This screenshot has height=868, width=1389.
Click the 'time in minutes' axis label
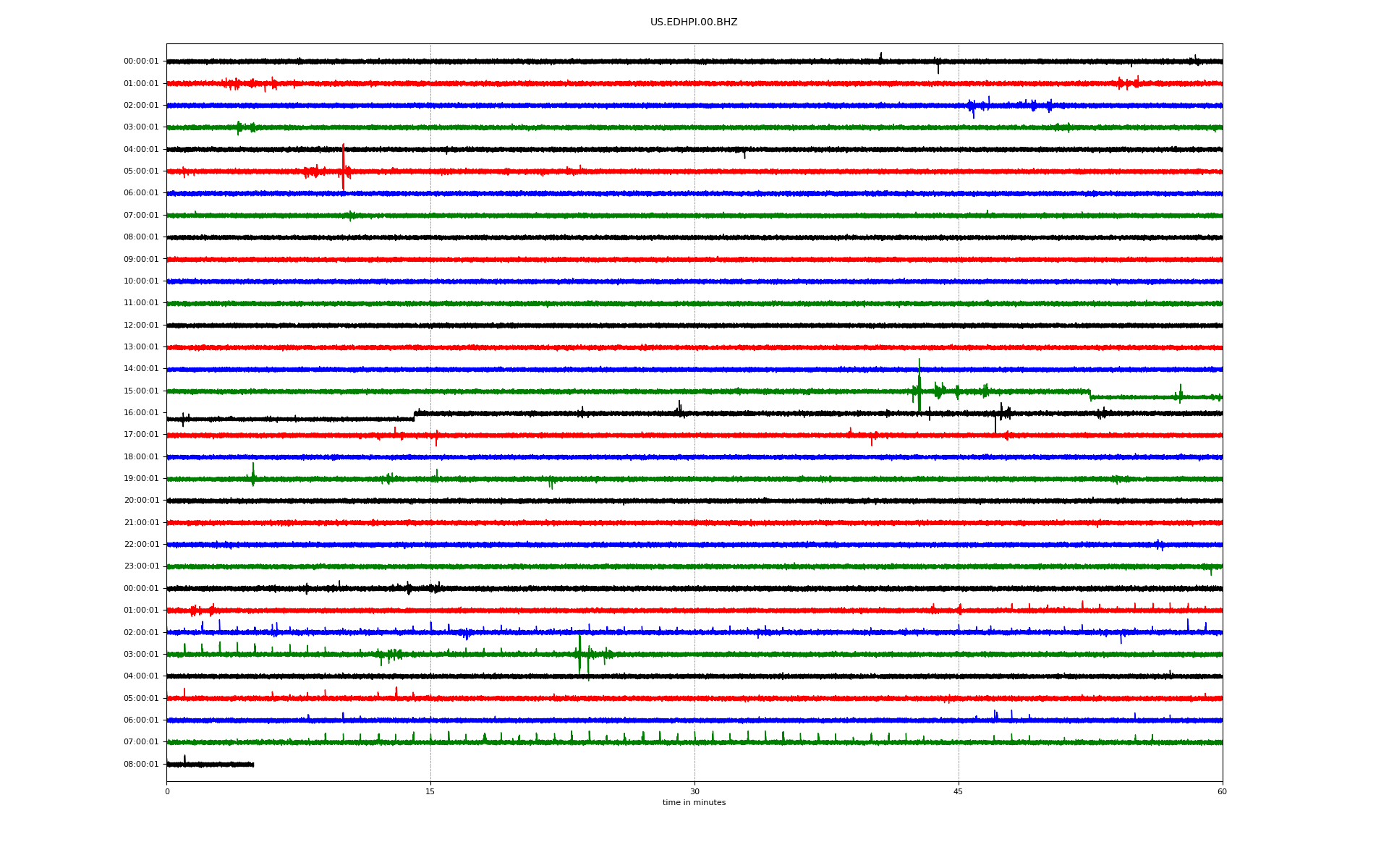(x=693, y=803)
